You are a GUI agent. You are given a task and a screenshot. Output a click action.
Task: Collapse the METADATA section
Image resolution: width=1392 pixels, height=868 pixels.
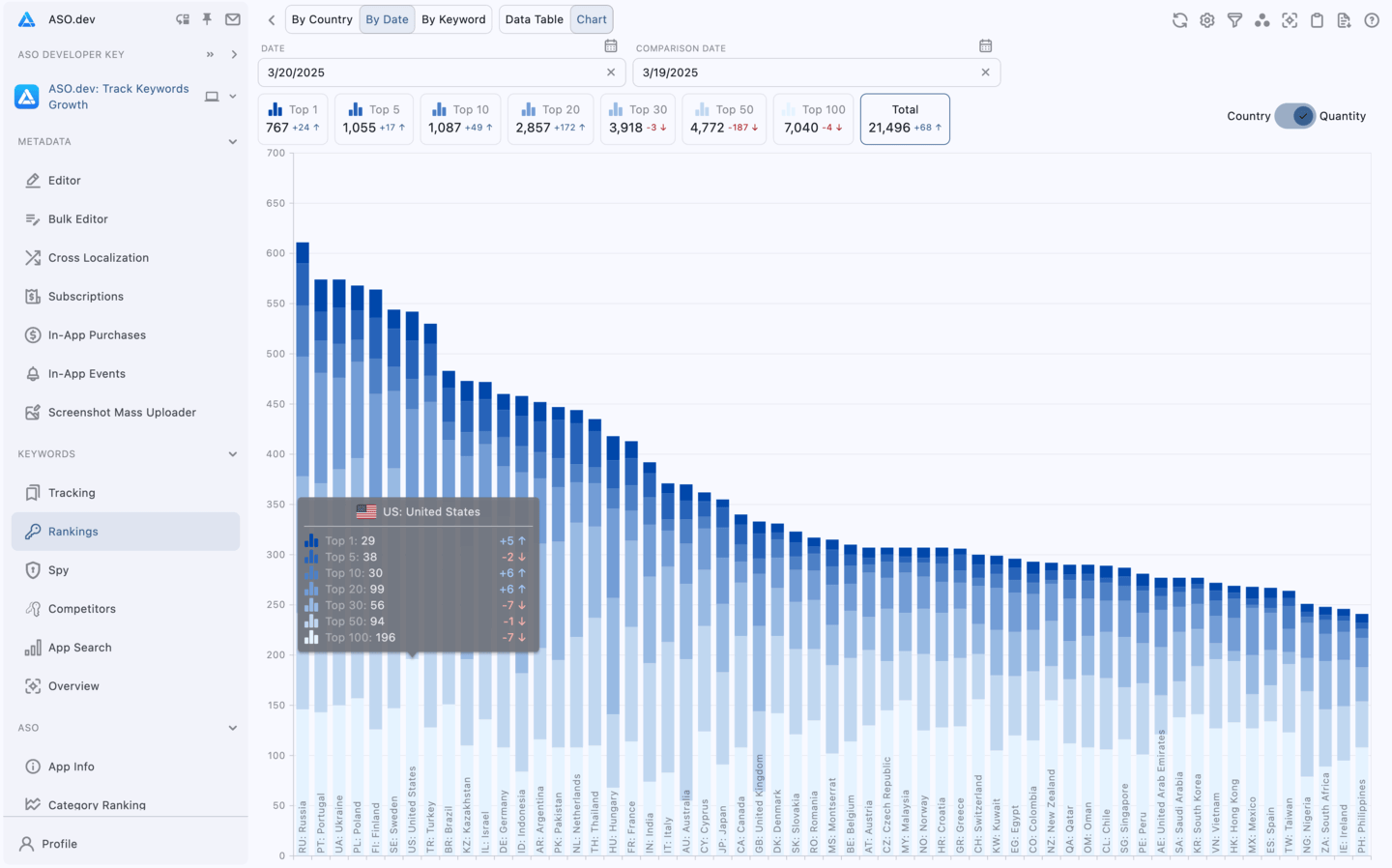coord(233,141)
